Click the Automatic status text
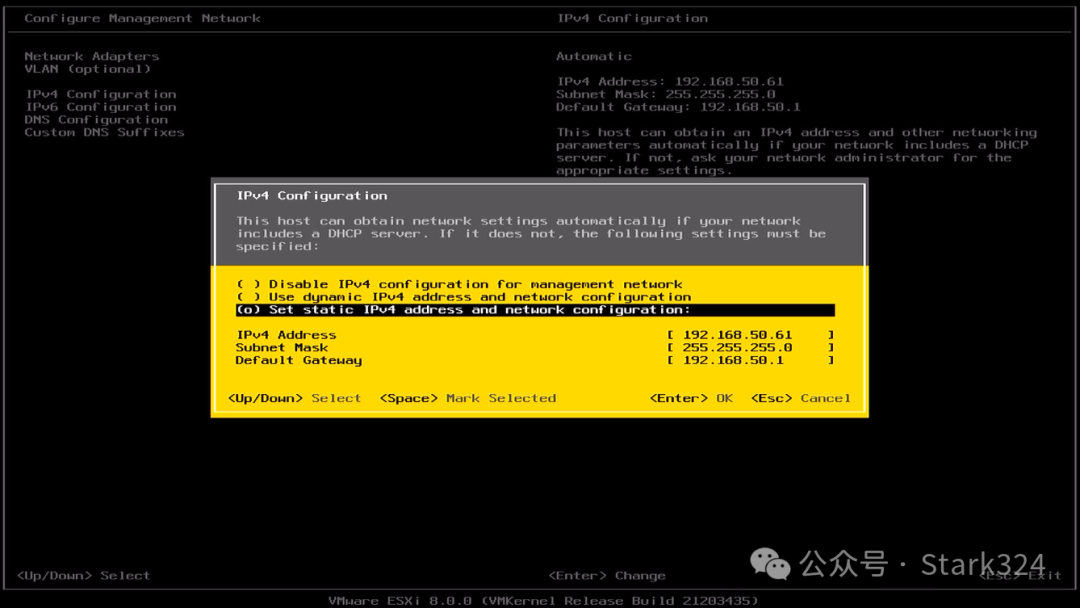This screenshot has height=608, width=1080. [x=594, y=56]
